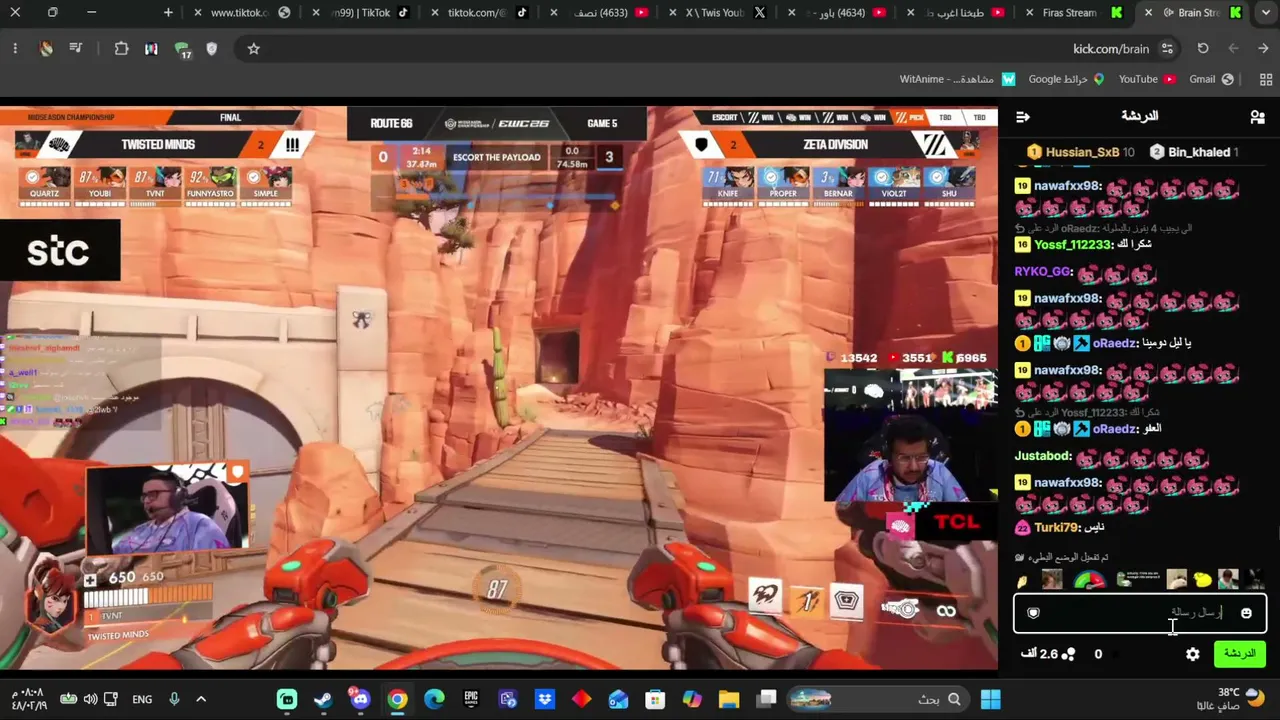Open Justabod's profile from chat
Screen dimensions: 1280x720
(1043, 456)
